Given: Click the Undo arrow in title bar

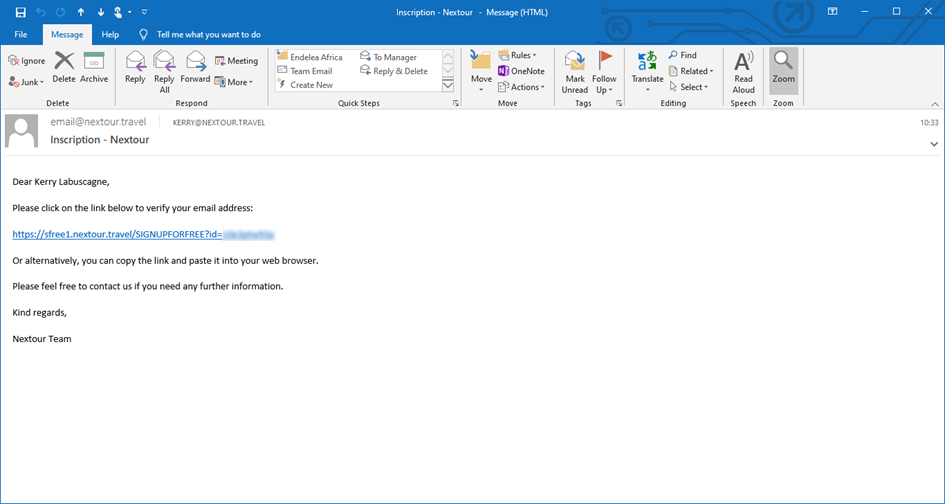Looking at the screenshot, I should (41, 12).
